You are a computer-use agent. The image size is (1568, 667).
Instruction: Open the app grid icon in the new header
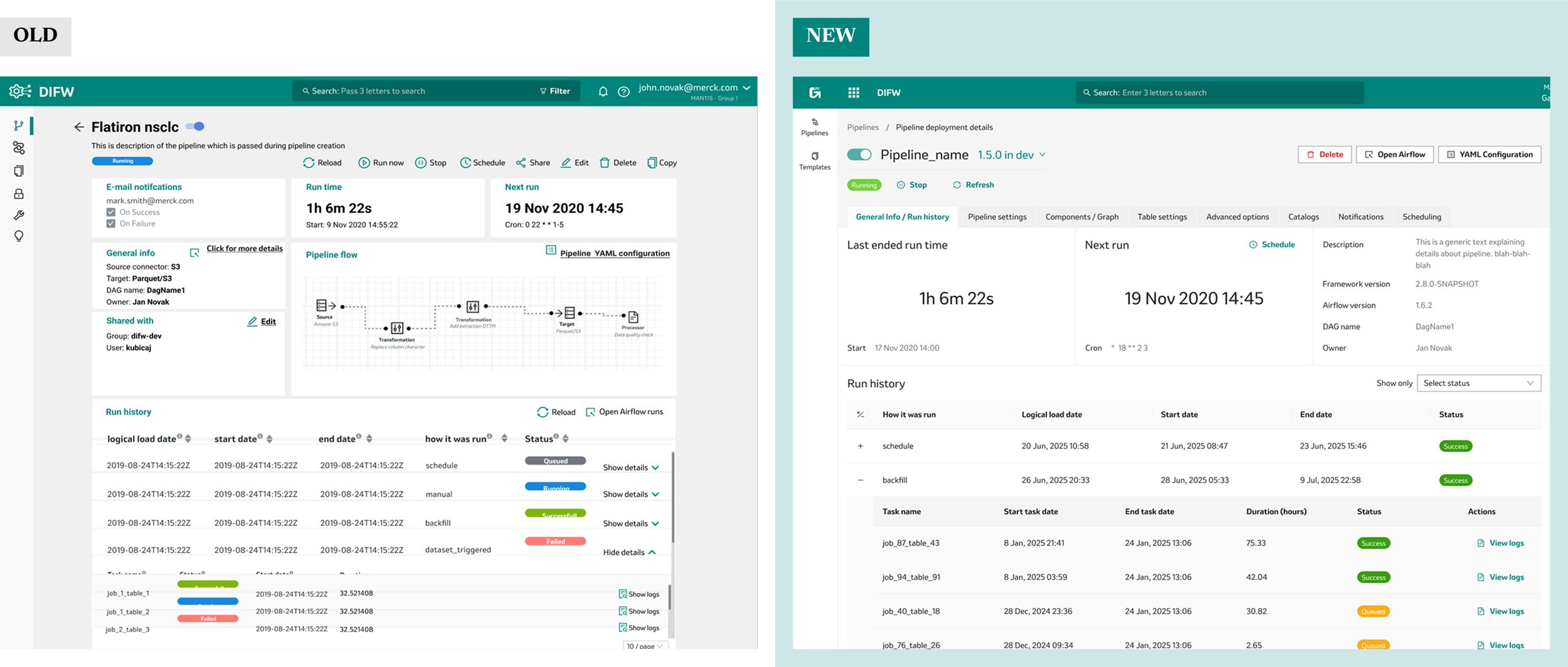pyautogui.click(x=854, y=93)
